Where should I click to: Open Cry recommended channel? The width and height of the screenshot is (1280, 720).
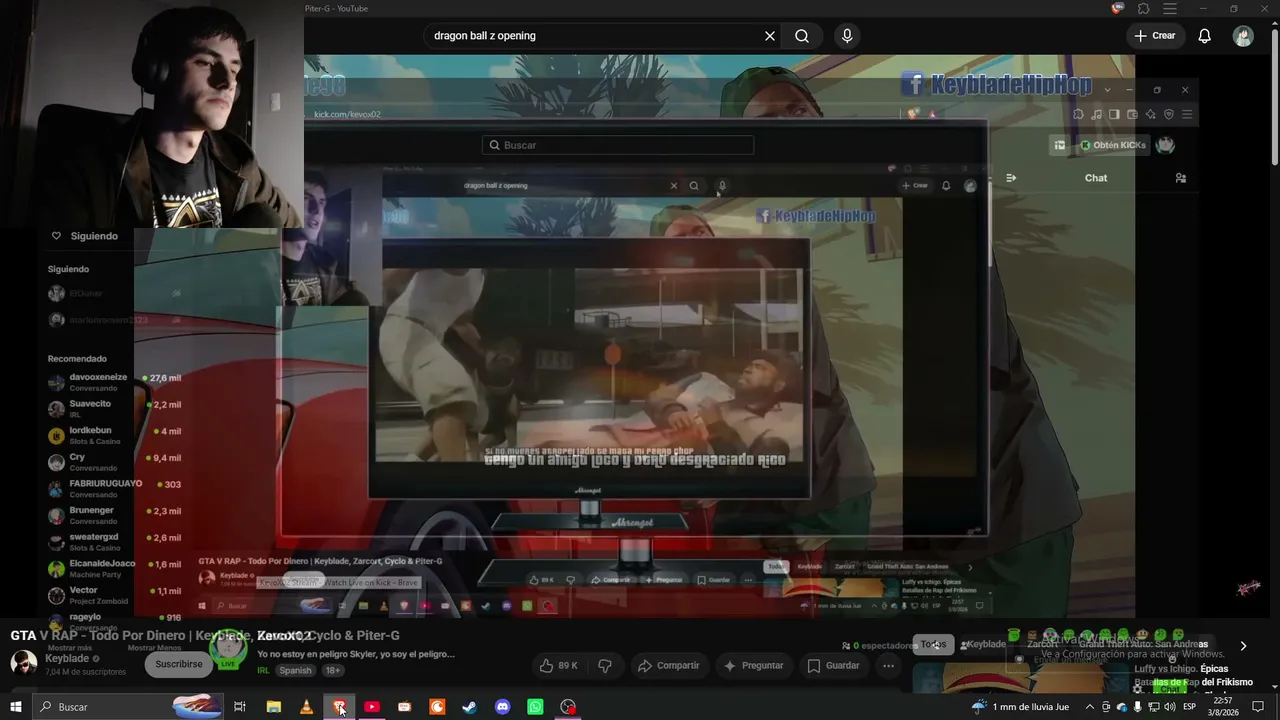coord(115,462)
